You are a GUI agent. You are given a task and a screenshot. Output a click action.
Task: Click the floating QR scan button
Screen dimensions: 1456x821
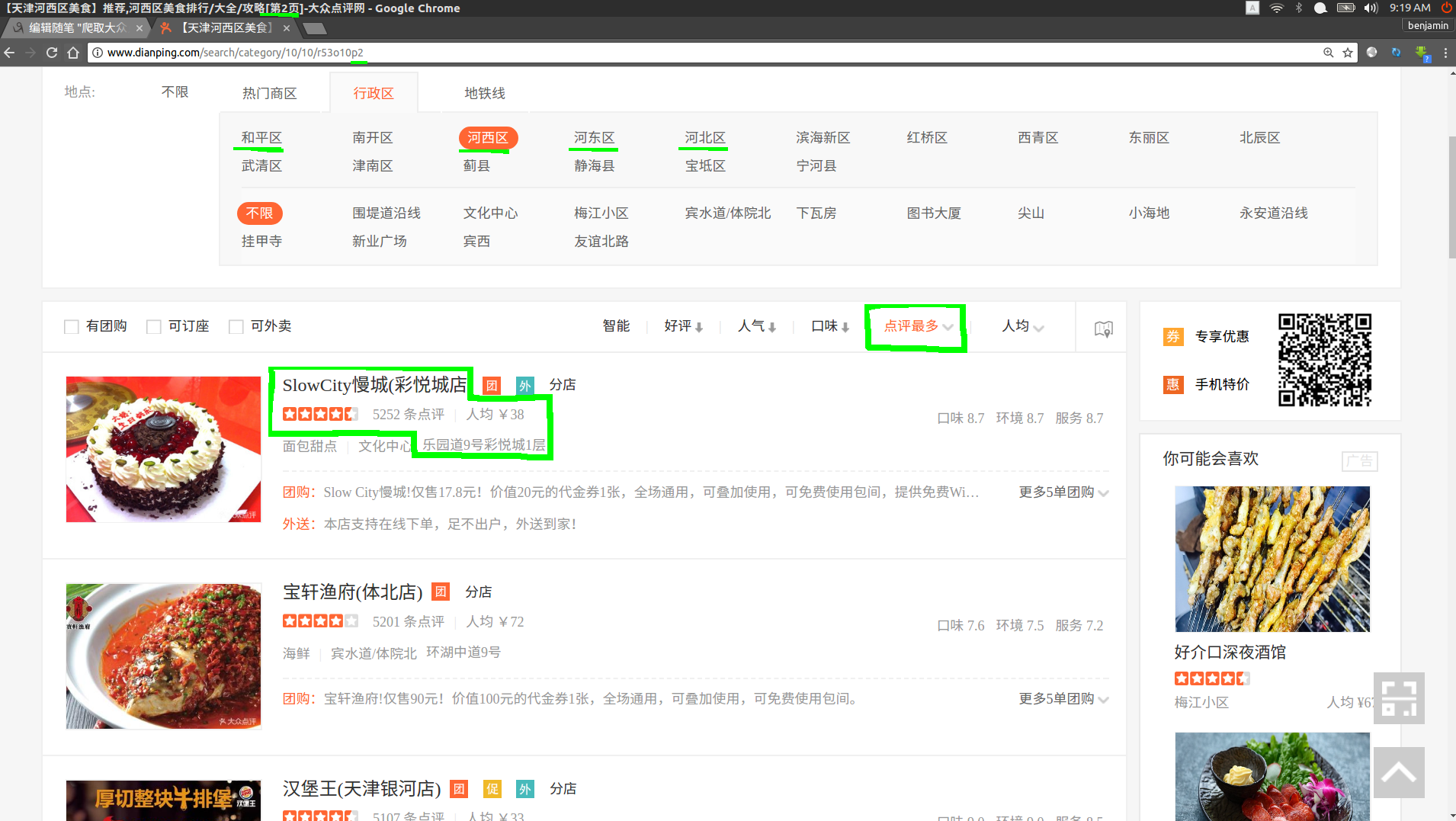point(1399,698)
